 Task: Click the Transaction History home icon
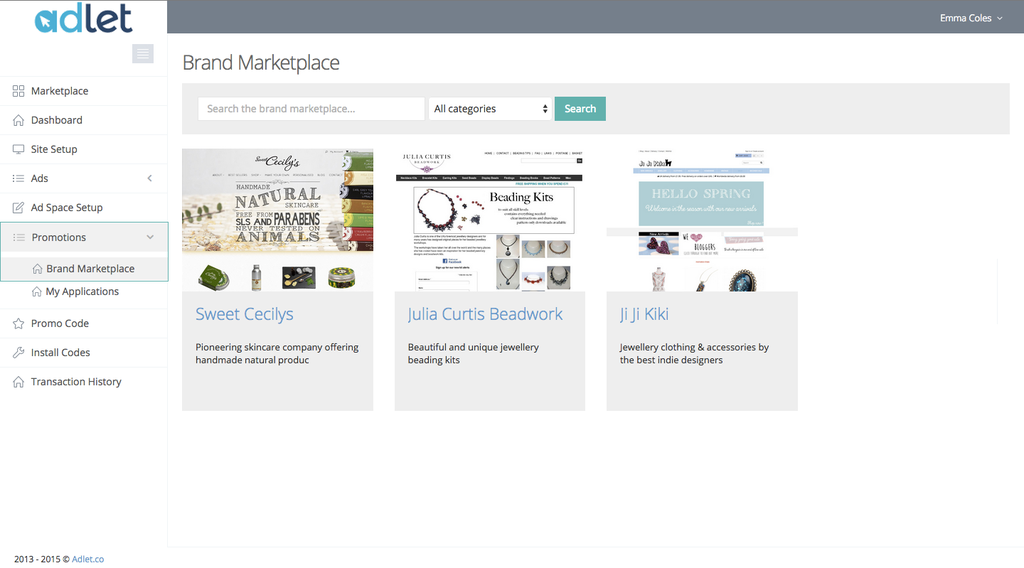pyautogui.click(x=18, y=382)
